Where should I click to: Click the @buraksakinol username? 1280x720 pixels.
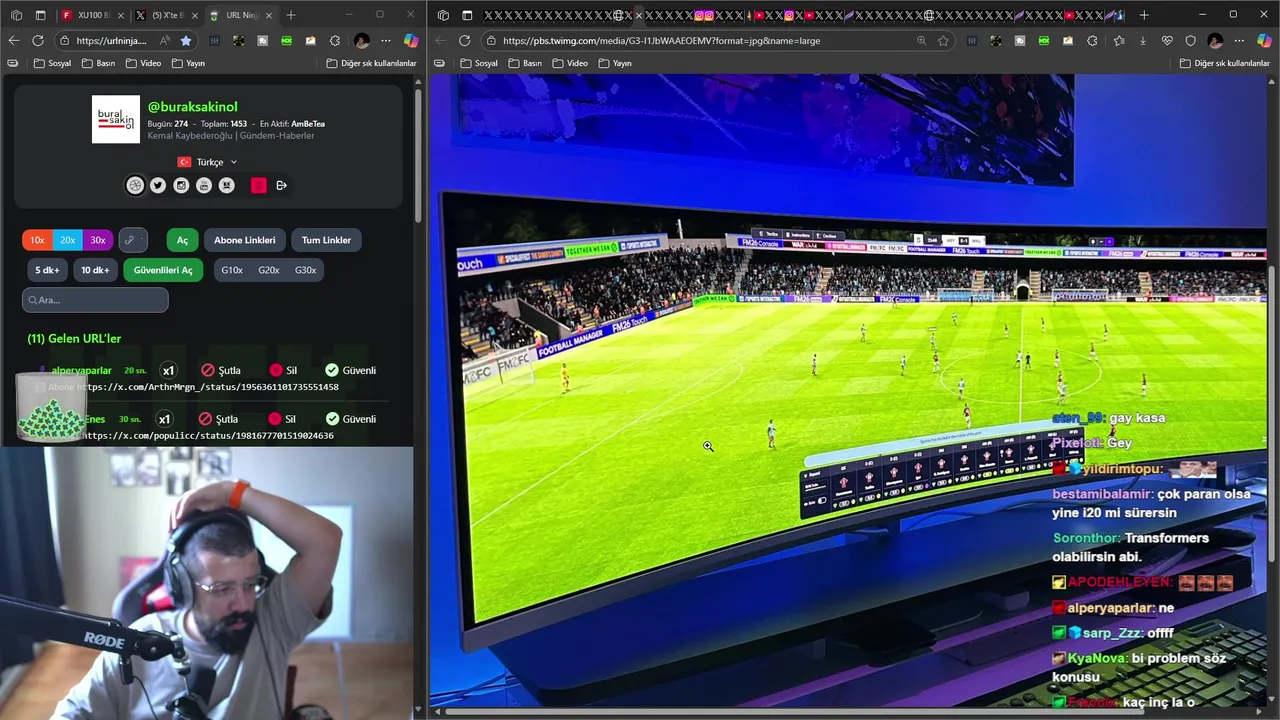[x=193, y=107]
